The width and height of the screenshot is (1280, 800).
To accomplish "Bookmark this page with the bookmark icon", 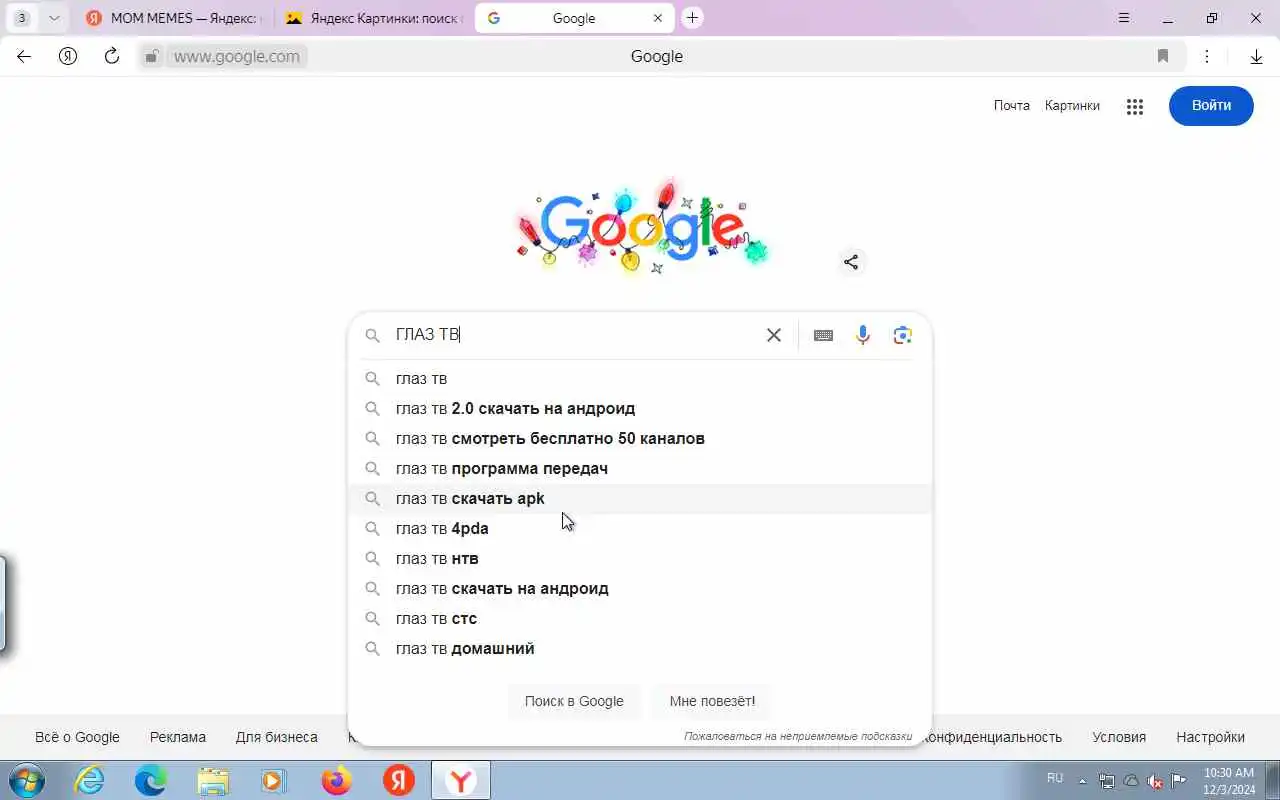I will click(x=1163, y=56).
